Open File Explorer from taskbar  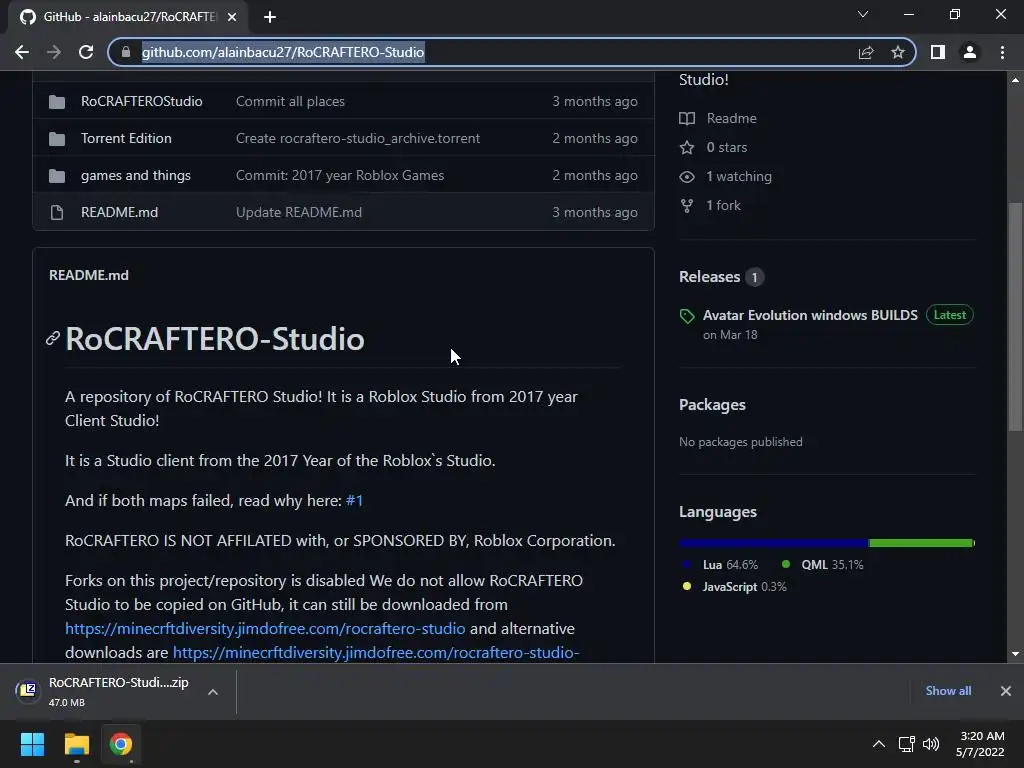[x=76, y=744]
